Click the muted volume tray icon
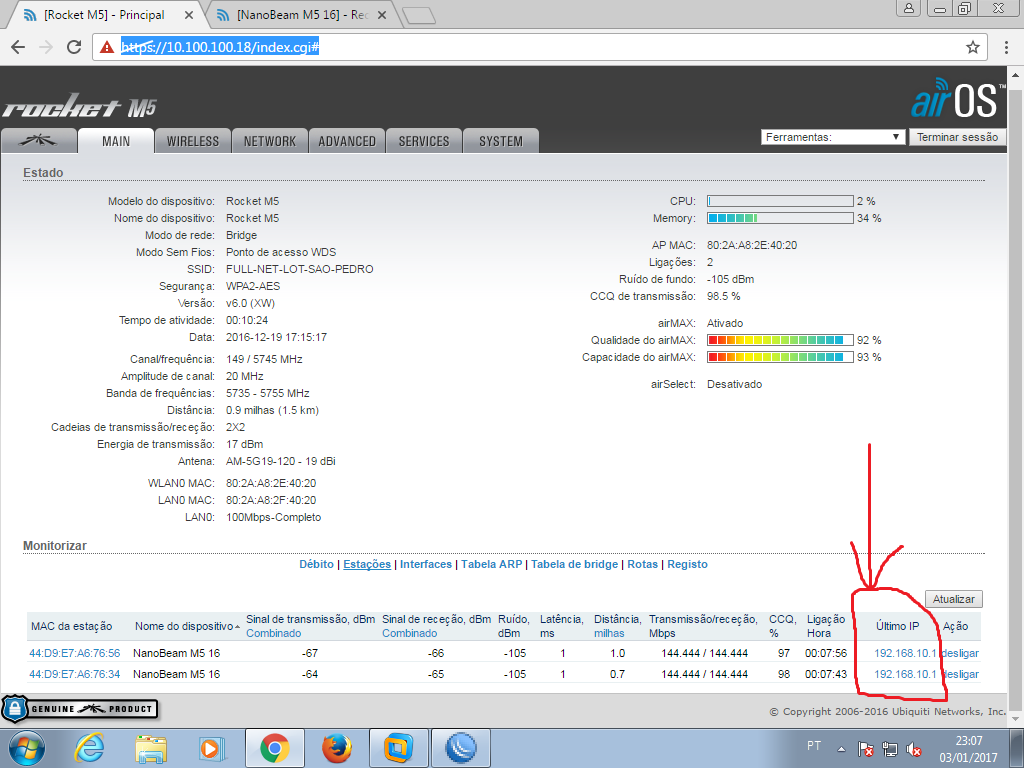Screen dimensions: 1024x768 coord(913,749)
